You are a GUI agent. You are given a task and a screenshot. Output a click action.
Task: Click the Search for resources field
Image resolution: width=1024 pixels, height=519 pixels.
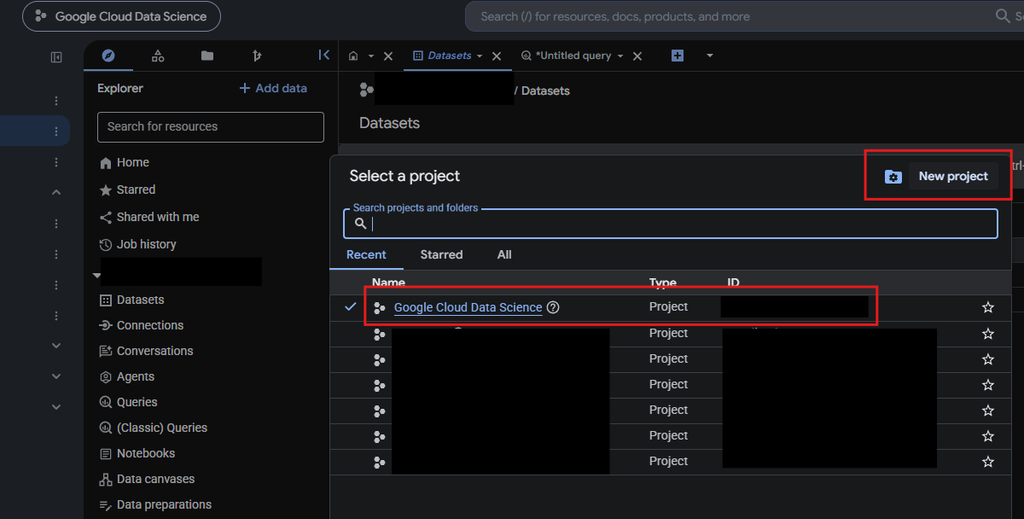(210, 127)
